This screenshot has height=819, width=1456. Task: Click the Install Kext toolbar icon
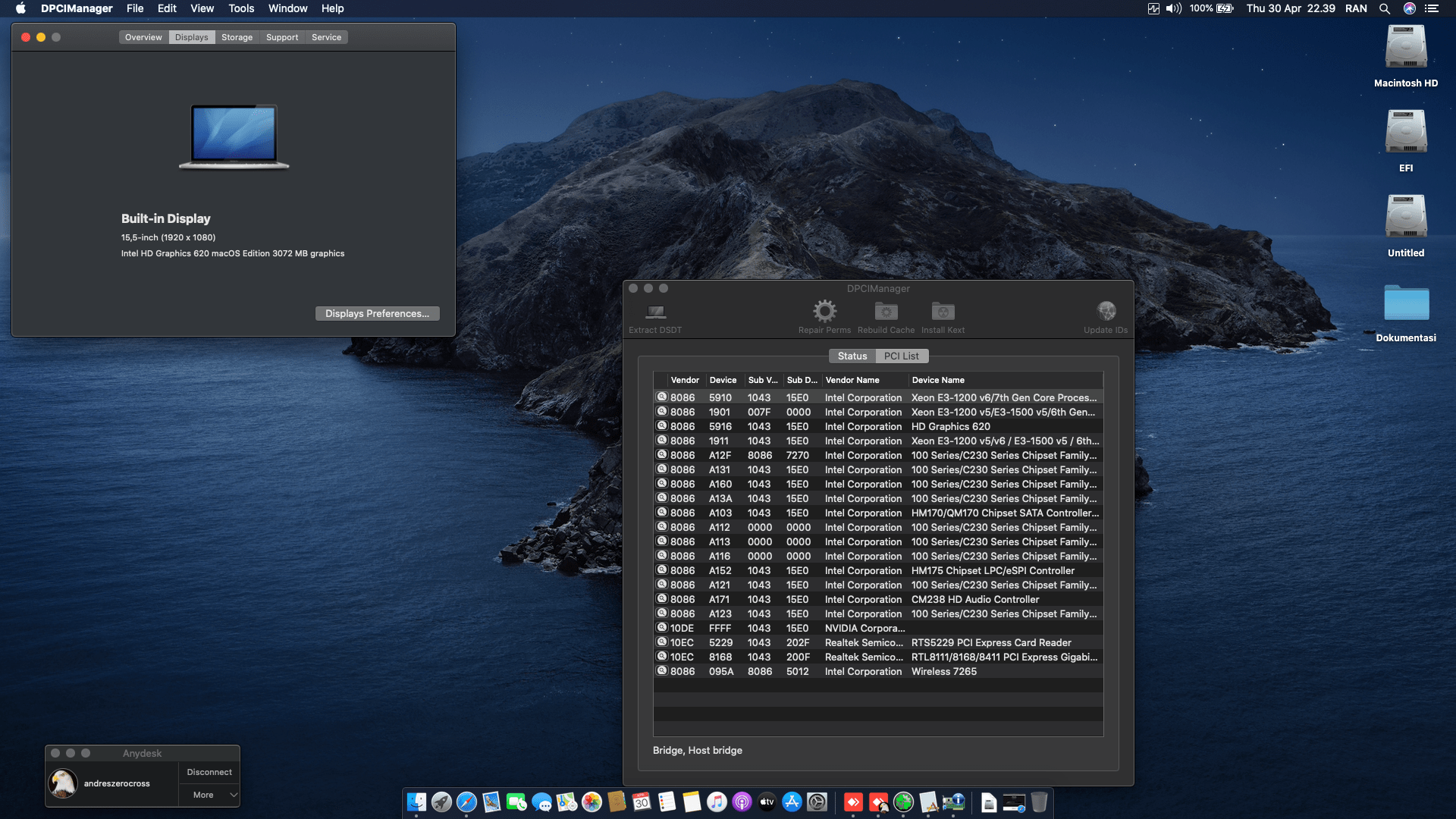tap(943, 311)
